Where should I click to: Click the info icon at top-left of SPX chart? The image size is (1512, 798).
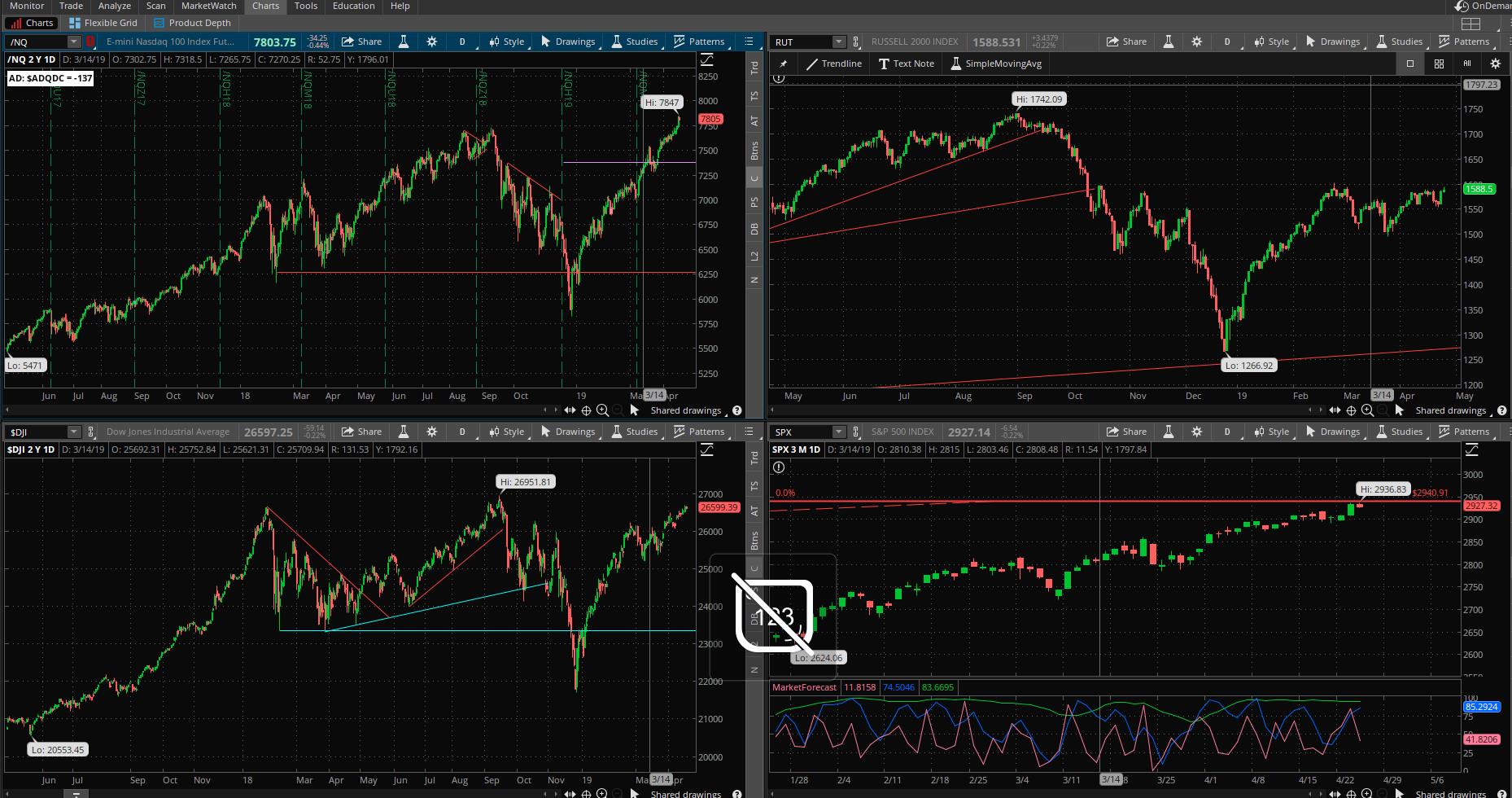[779, 467]
